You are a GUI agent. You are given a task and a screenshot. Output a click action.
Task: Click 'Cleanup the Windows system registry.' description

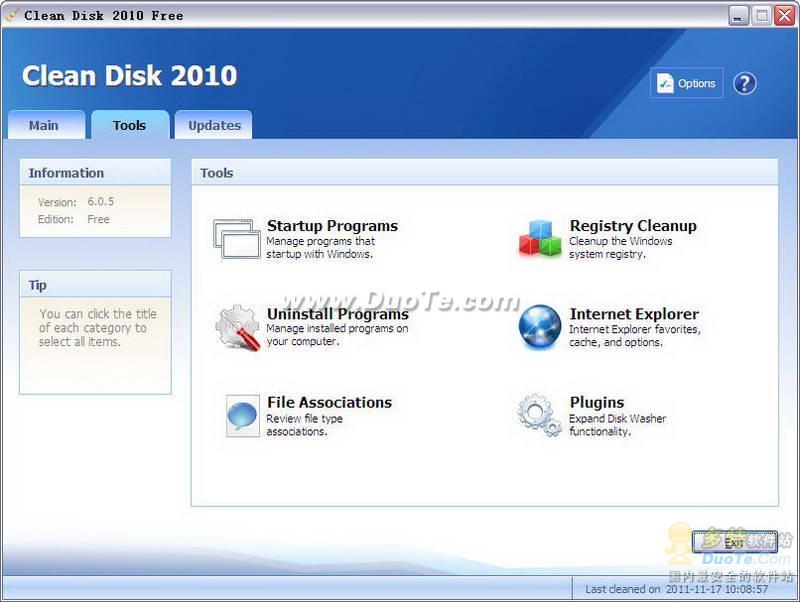[620, 247]
